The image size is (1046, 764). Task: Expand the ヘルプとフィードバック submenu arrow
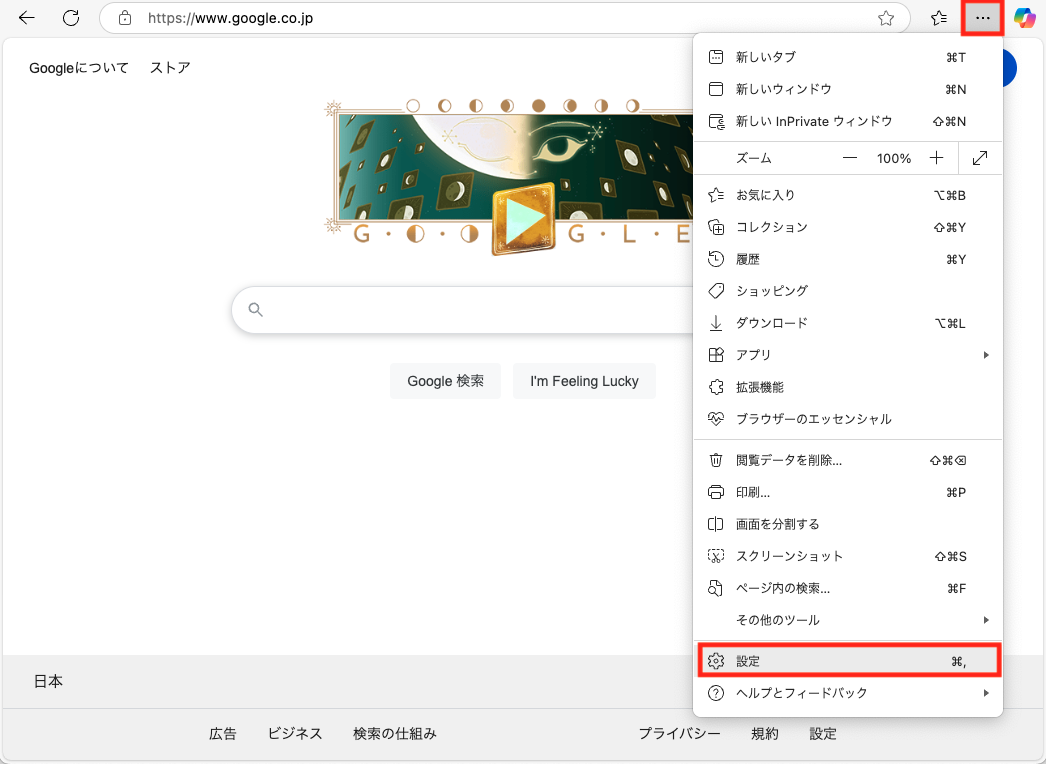point(986,693)
